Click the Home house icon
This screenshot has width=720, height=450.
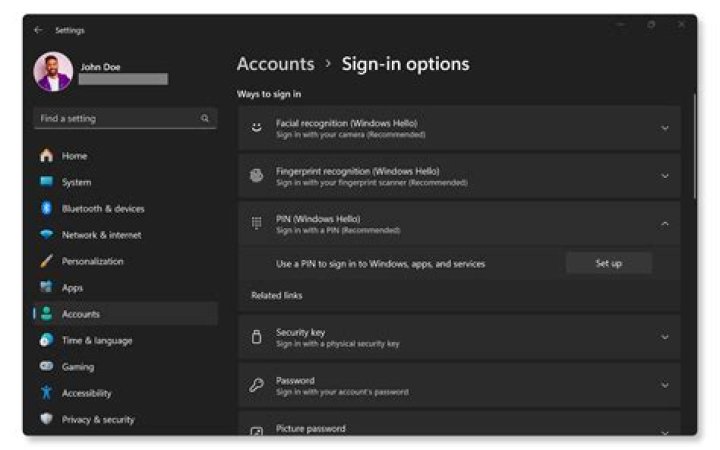pos(46,156)
